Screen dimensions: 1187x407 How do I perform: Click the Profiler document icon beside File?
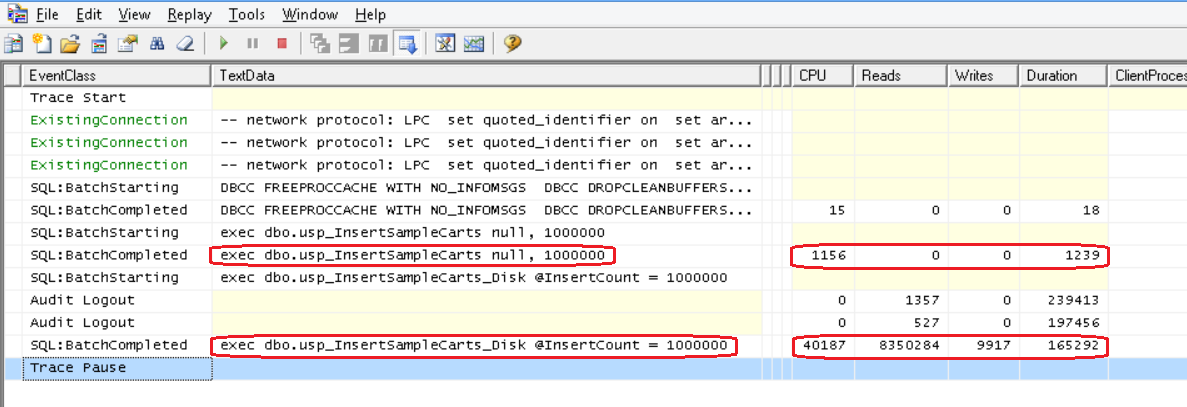[17, 14]
